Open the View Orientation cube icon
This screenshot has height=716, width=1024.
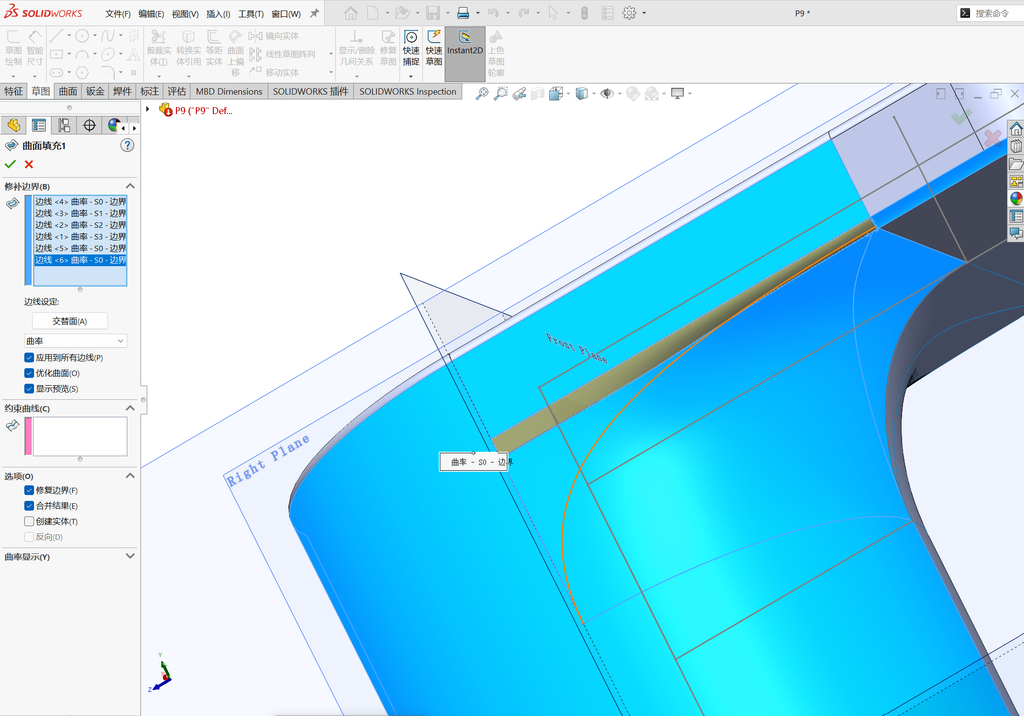(556, 93)
